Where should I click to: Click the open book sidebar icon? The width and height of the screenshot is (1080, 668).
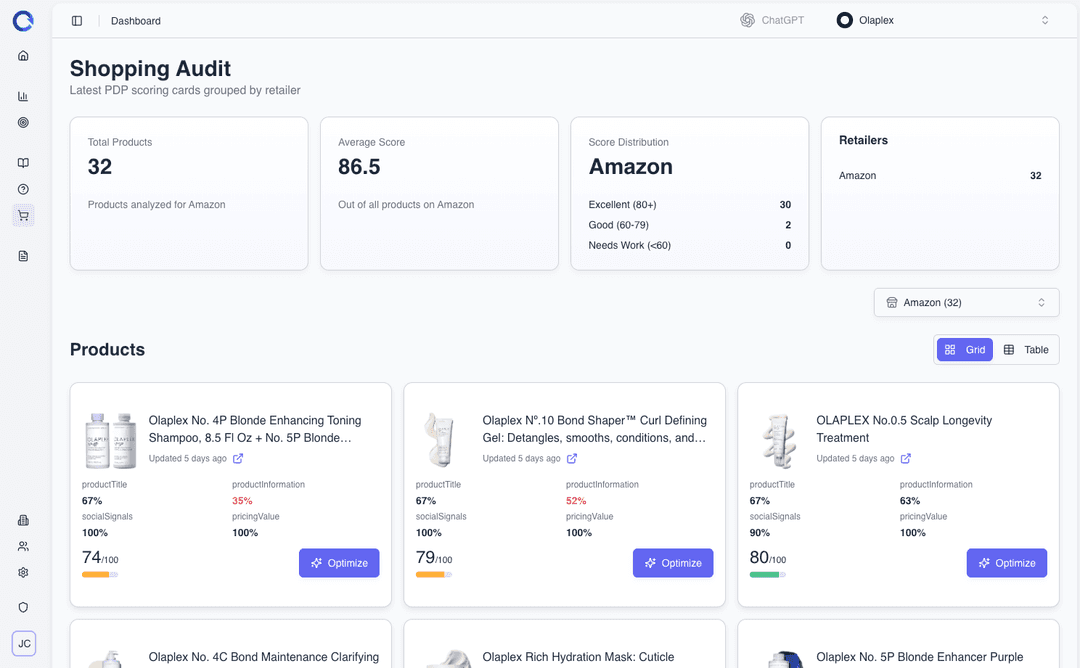point(23,163)
